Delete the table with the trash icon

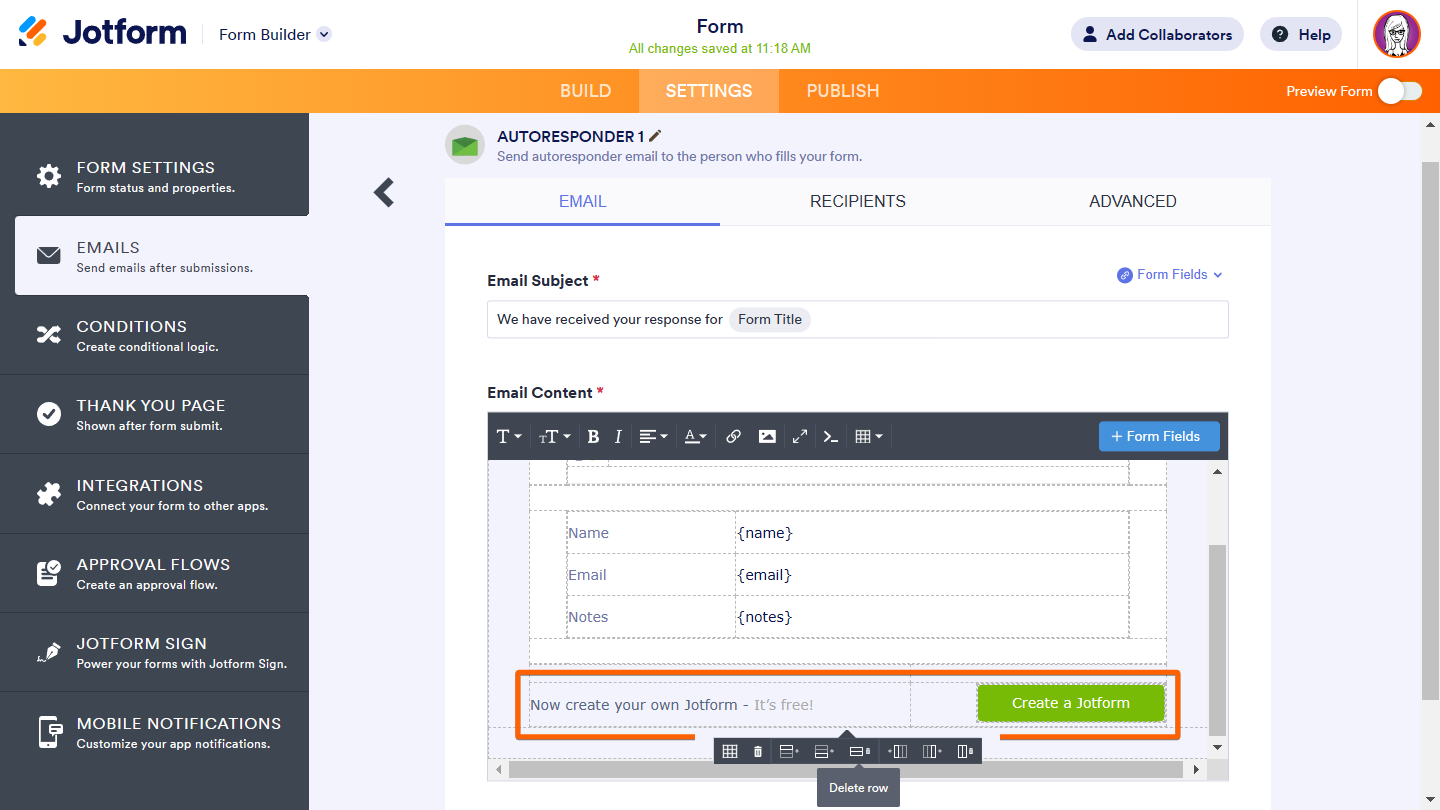(758, 751)
